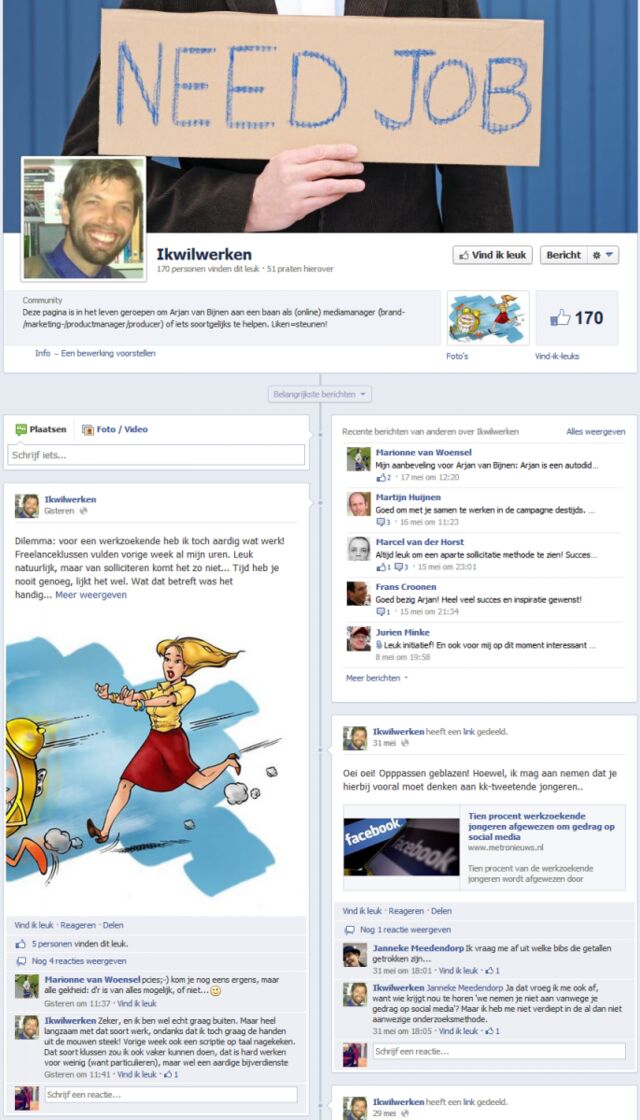Click Frans Croonen's avatar
The width and height of the screenshot is (640, 1120).
coord(359,594)
